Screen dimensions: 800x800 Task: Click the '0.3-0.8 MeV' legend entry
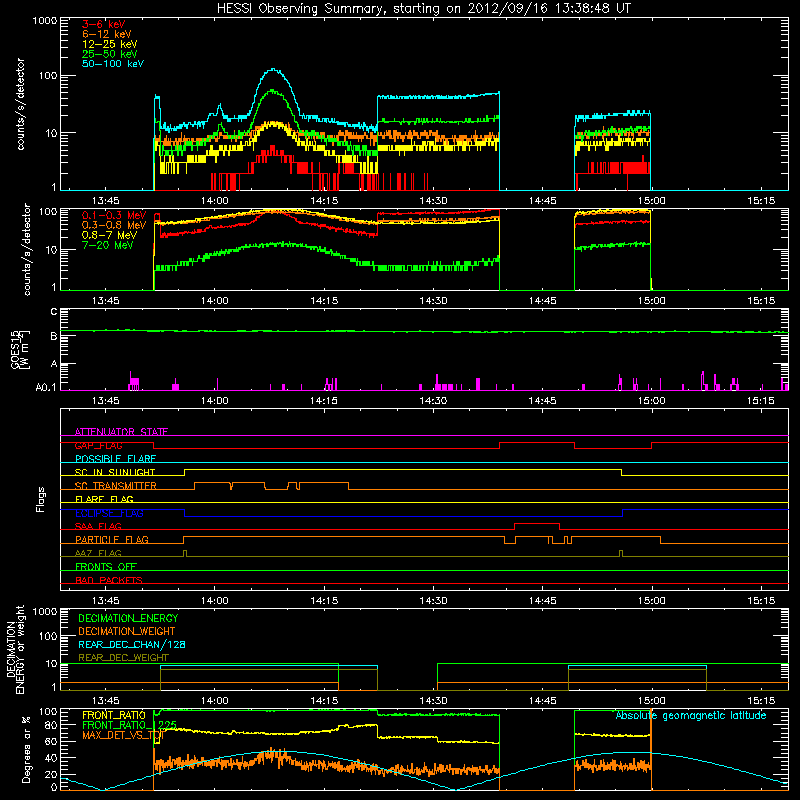[x=114, y=225]
